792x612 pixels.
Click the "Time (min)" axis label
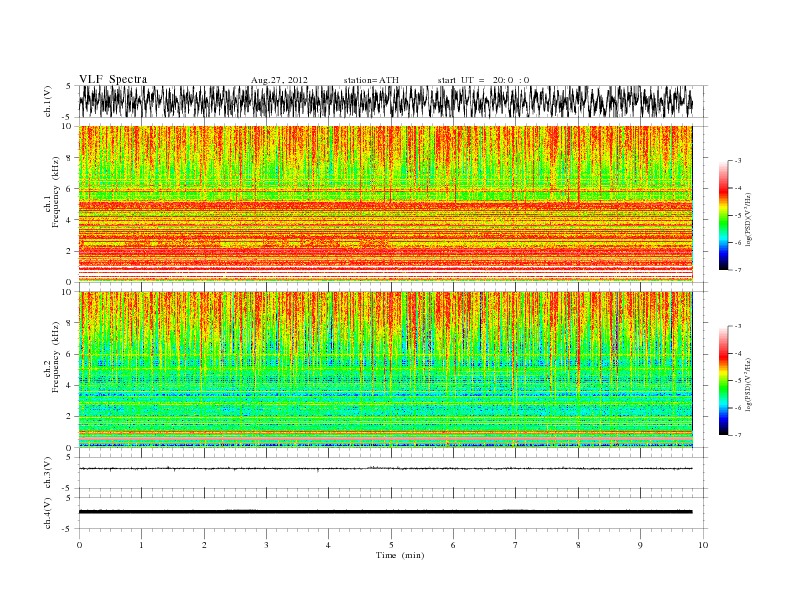tap(400, 555)
